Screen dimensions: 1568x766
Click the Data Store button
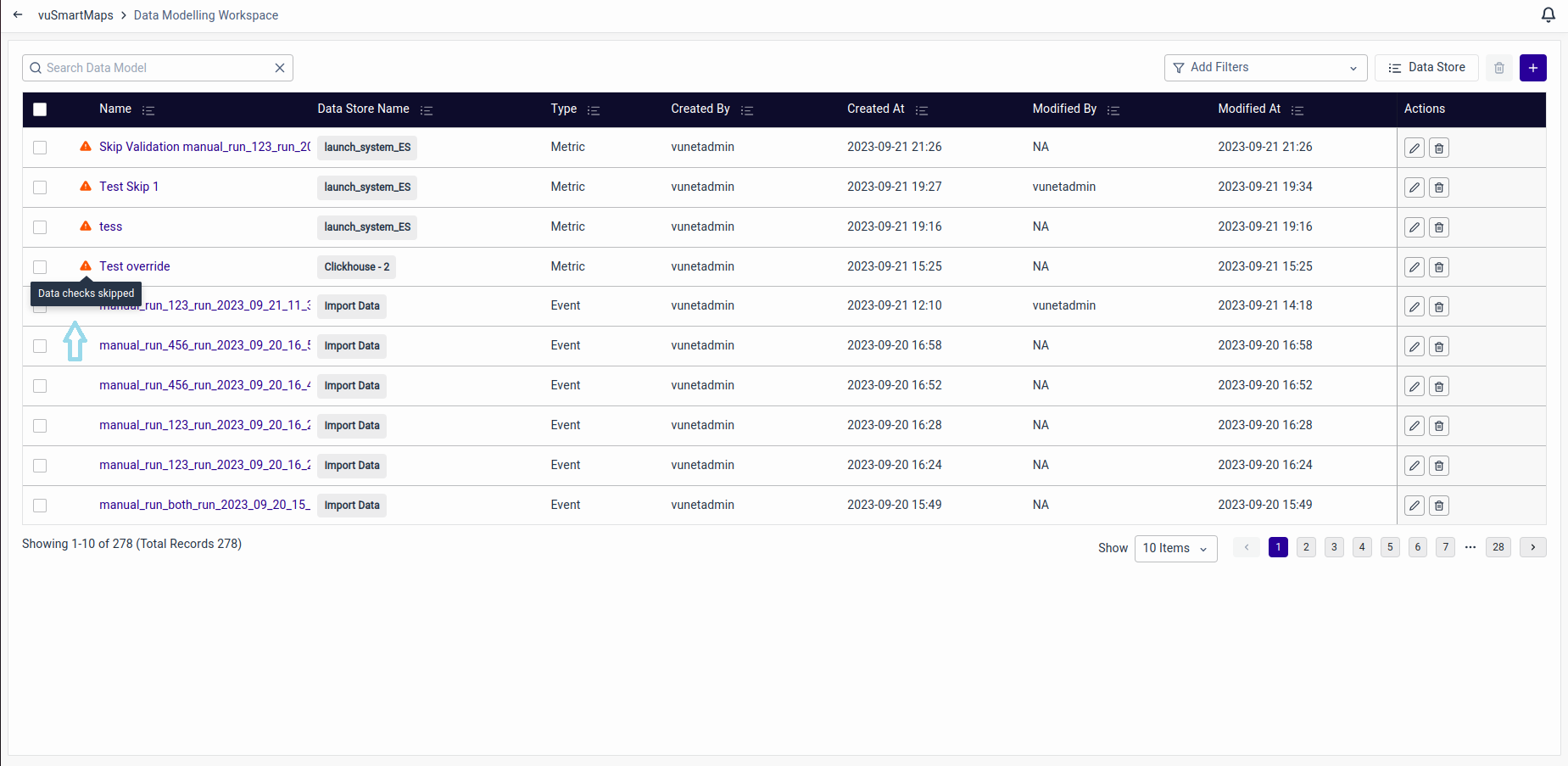[1426, 68]
